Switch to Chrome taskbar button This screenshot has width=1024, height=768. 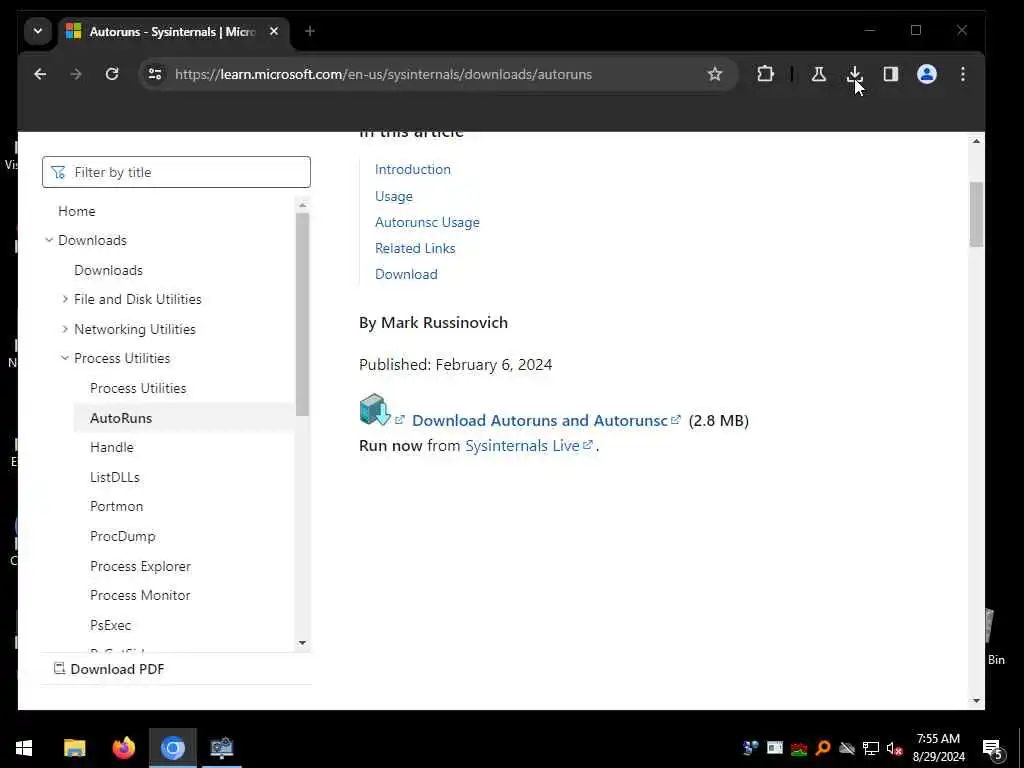click(172, 748)
